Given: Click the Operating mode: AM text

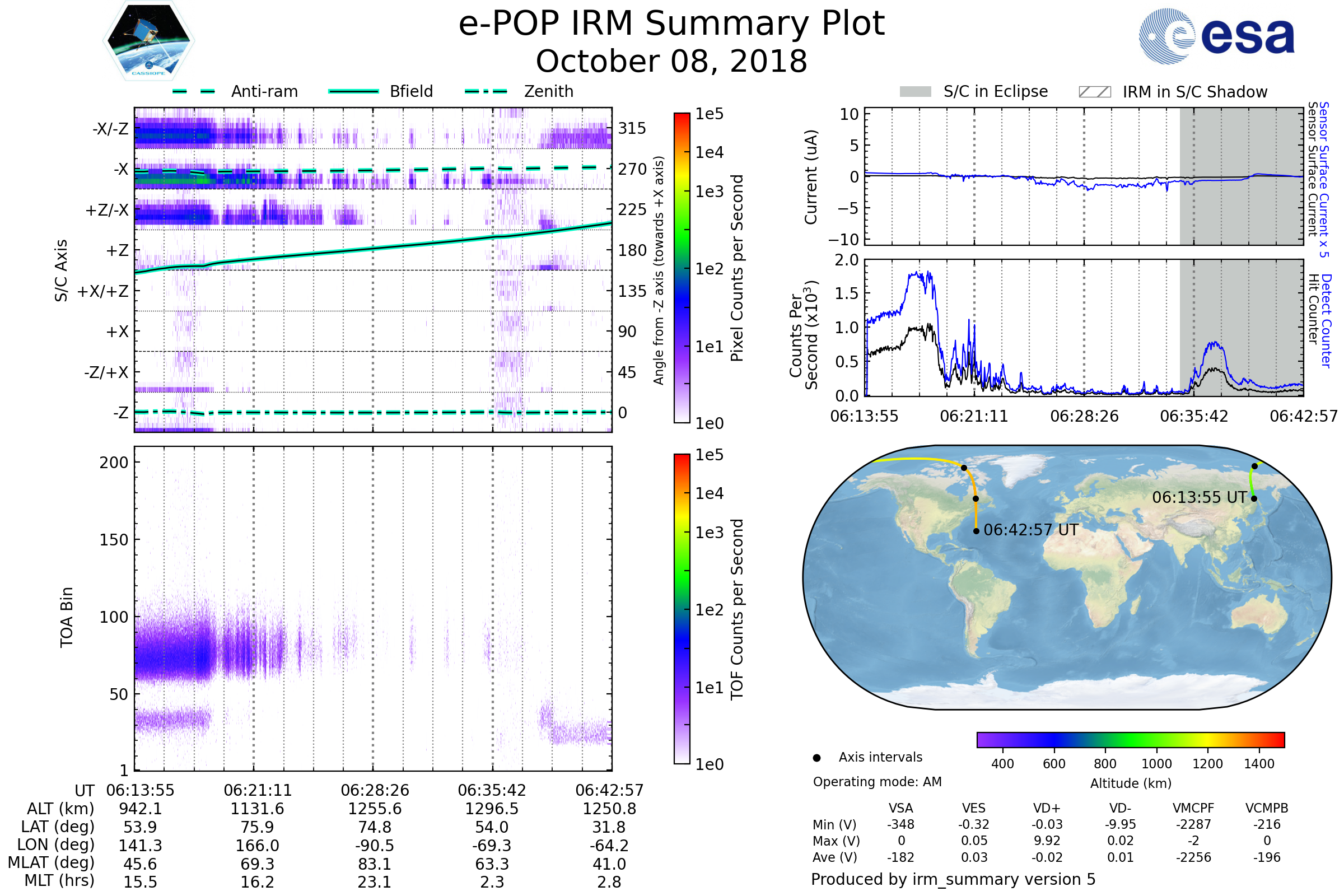Looking at the screenshot, I should coord(877,782).
